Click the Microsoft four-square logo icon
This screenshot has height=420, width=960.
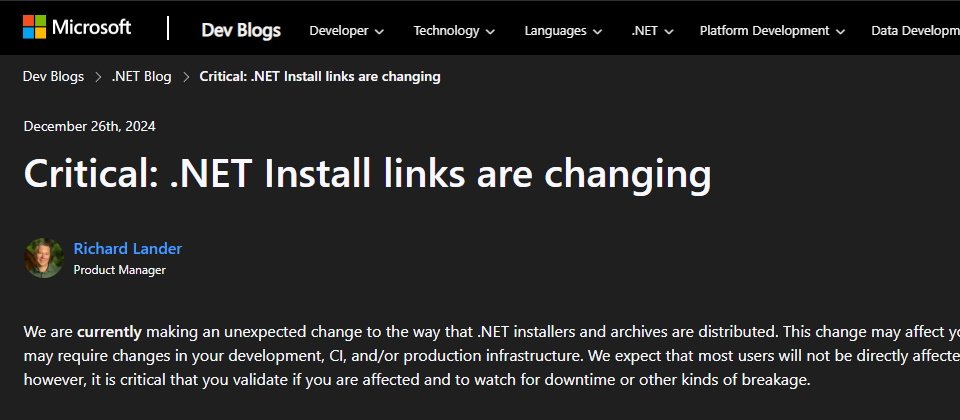coord(34,27)
